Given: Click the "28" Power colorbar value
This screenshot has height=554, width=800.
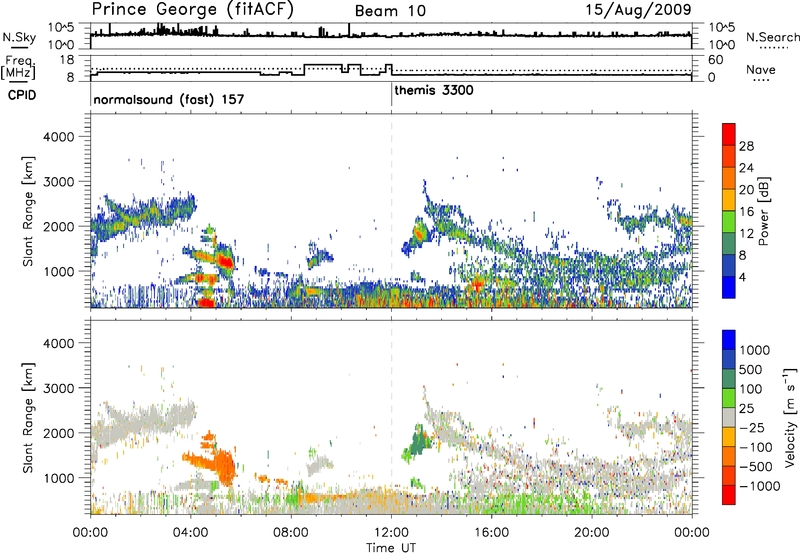Looking at the screenshot, I should point(746,146).
